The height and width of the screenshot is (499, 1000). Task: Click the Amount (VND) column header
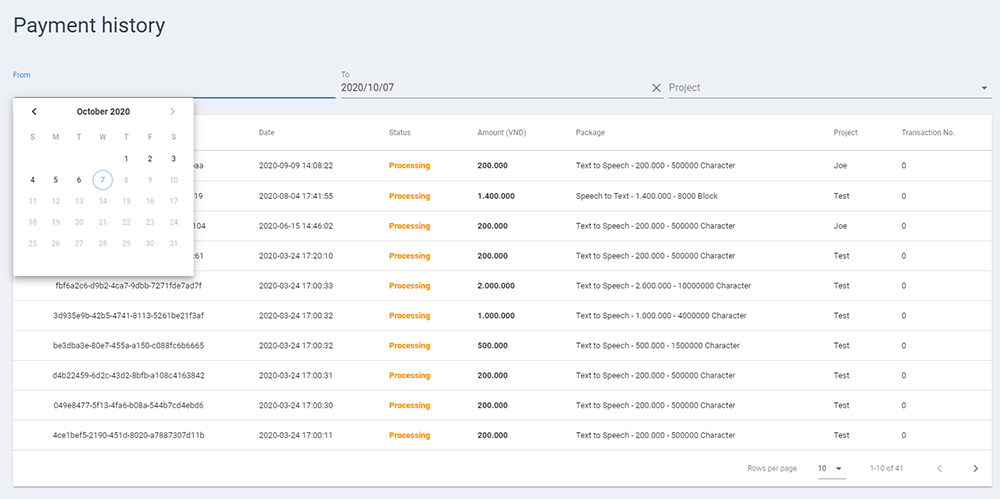(x=502, y=133)
